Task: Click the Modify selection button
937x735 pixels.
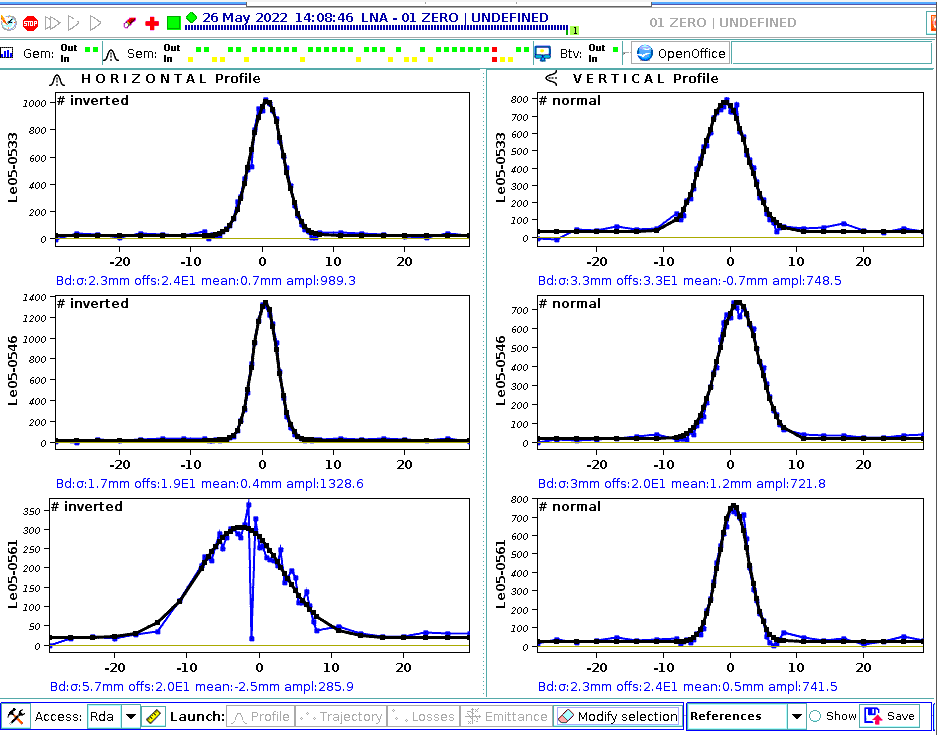Action: point(618,716)
